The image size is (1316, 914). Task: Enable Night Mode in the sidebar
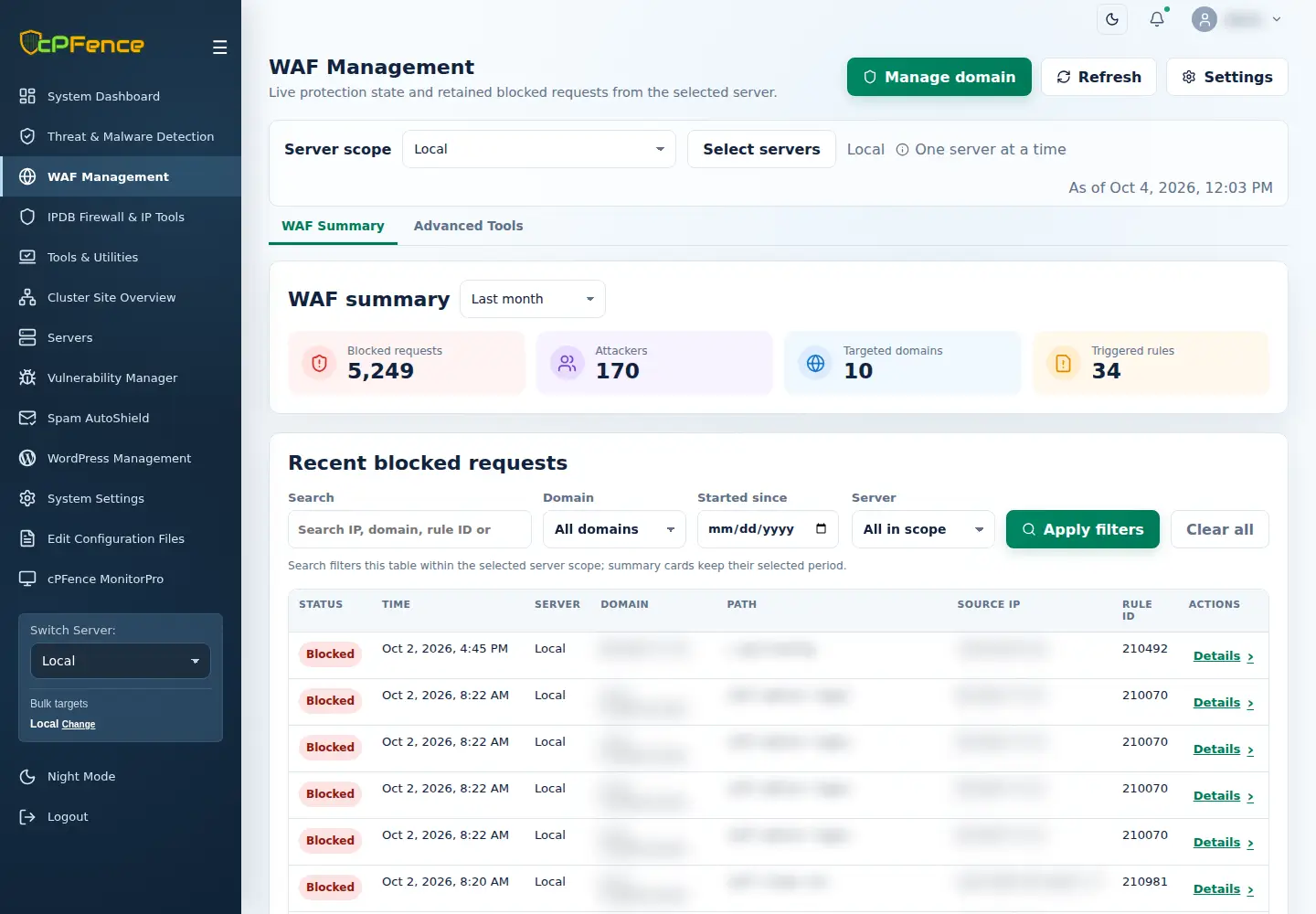point(121,776)
